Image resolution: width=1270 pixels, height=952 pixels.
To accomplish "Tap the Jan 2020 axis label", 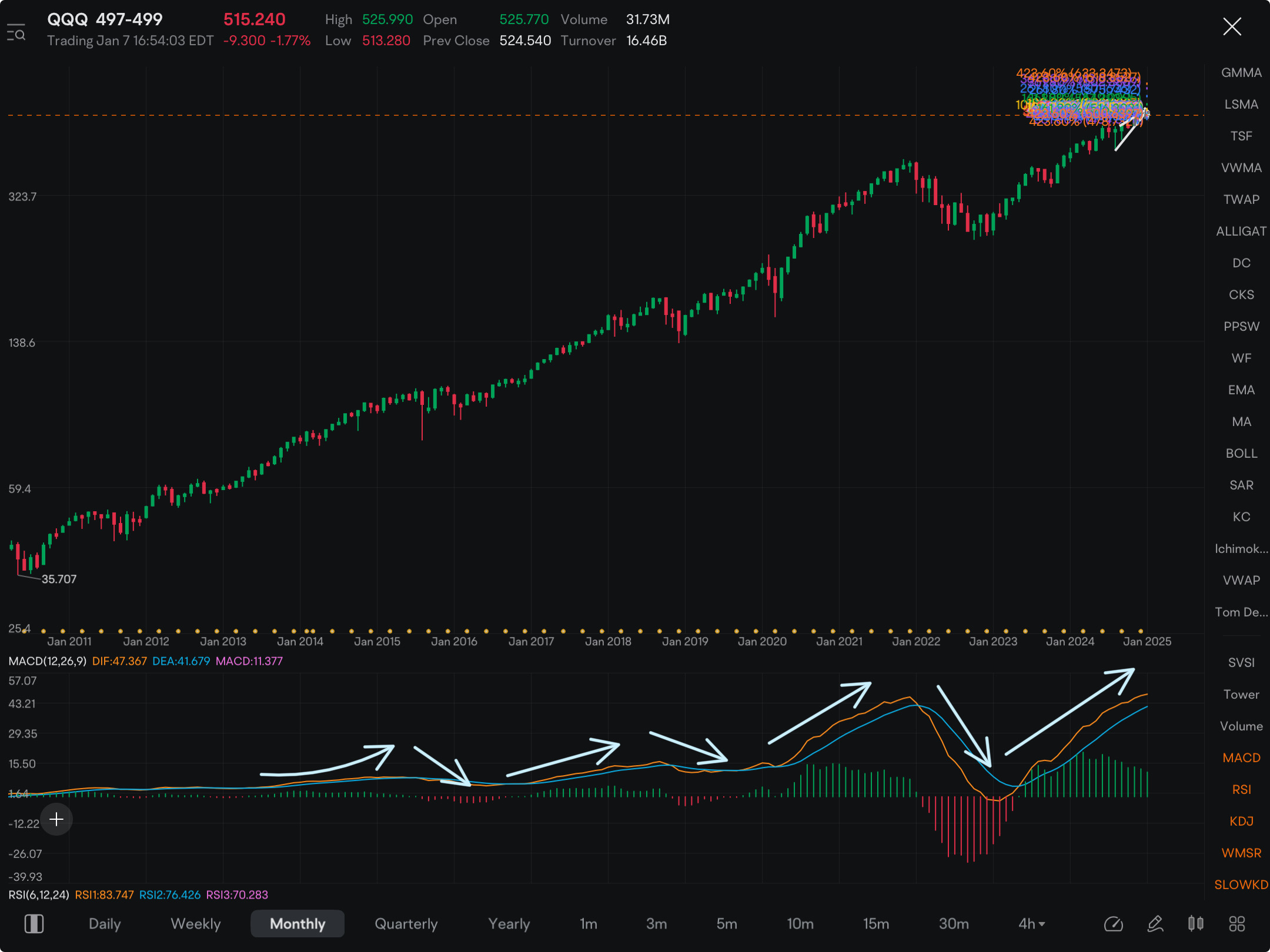I will (x=762, y=641).
